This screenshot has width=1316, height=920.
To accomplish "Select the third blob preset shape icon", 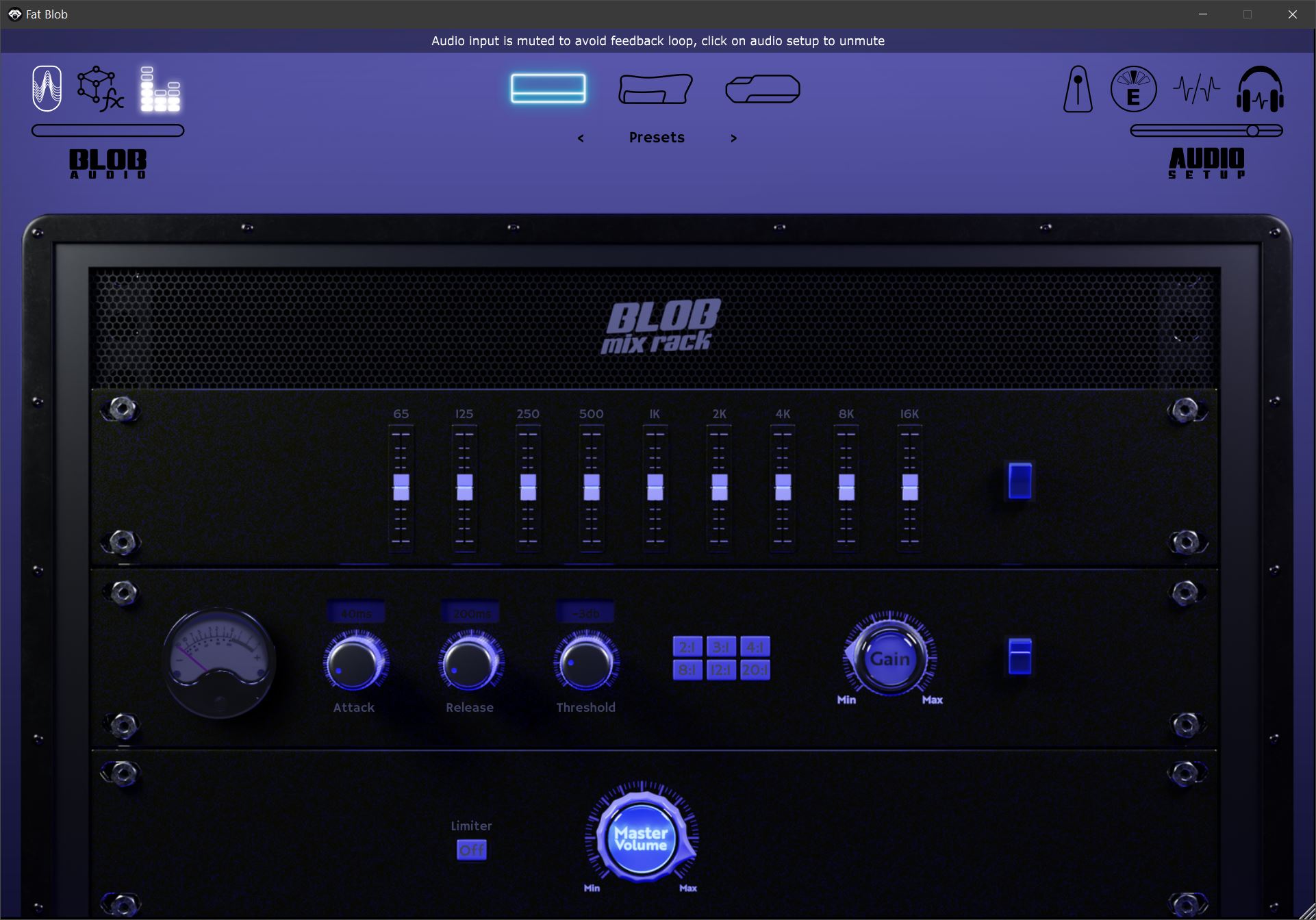I will pos(762,88).
